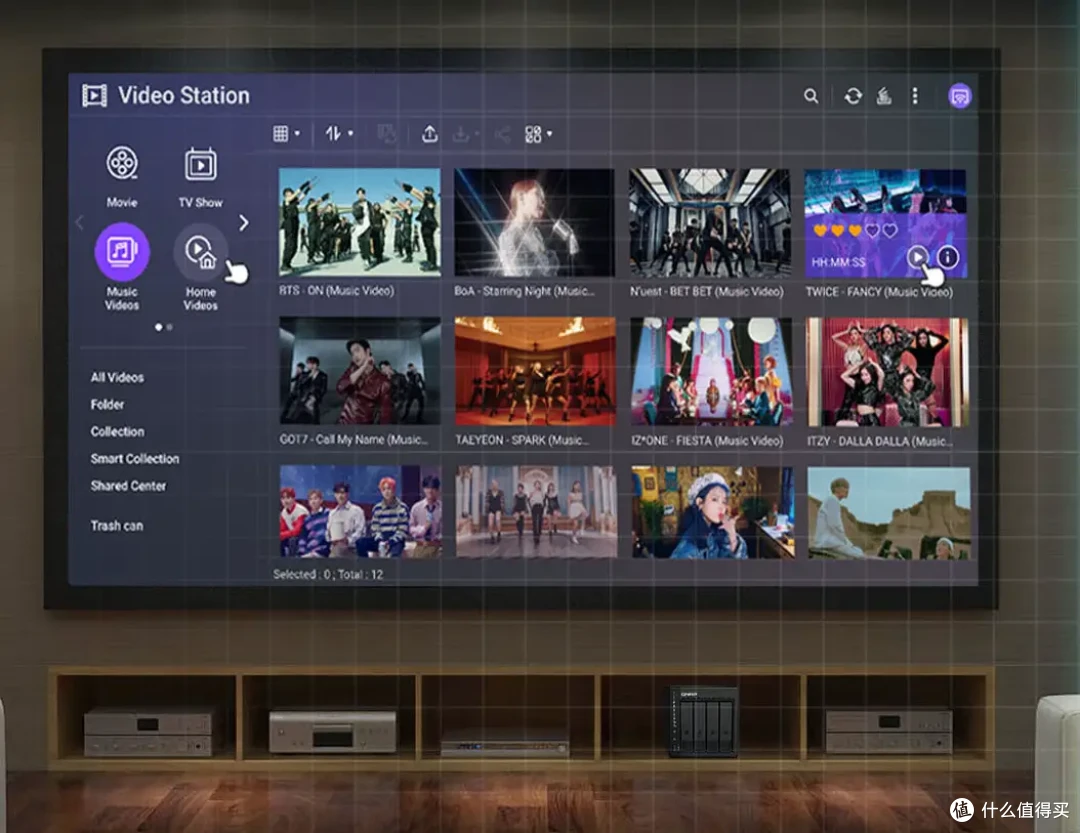
Task: Open the grid view mode dropdown
Action: click(x=287, y=134)
